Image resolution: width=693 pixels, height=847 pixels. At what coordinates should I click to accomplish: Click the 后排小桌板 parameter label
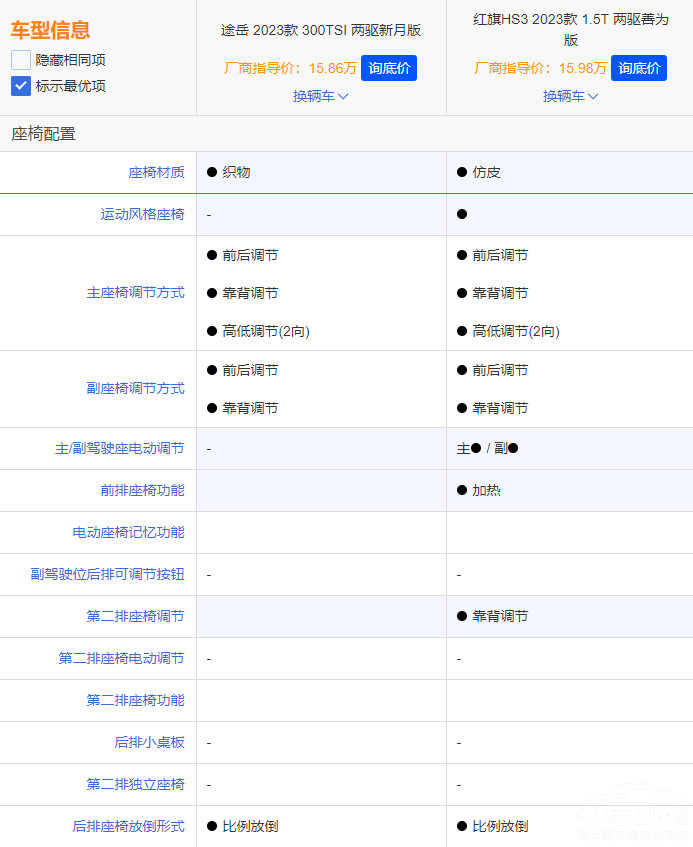coord(149,742)
